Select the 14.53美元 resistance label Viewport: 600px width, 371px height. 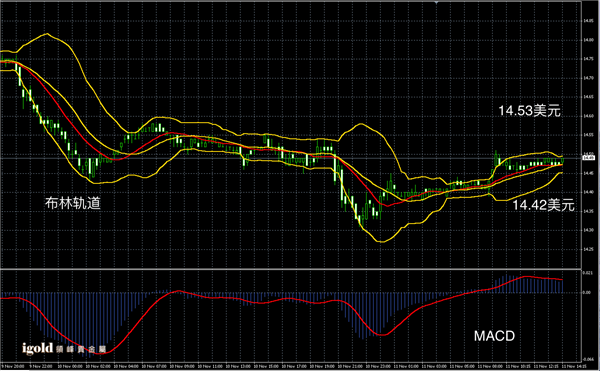point(529,111)
